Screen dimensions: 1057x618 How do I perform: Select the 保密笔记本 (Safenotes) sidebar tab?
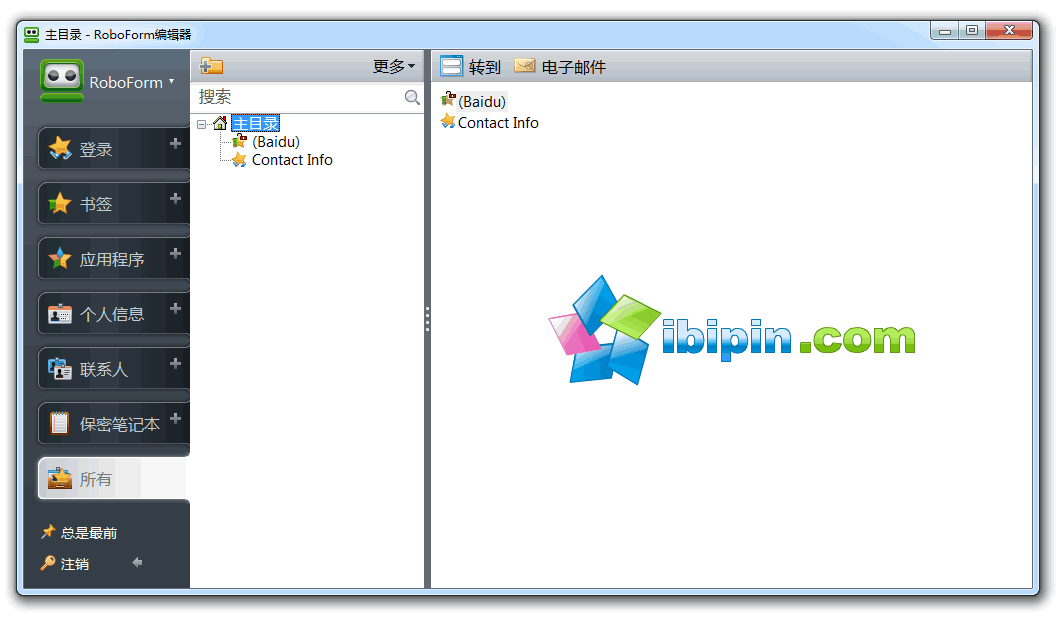point(111,423)
